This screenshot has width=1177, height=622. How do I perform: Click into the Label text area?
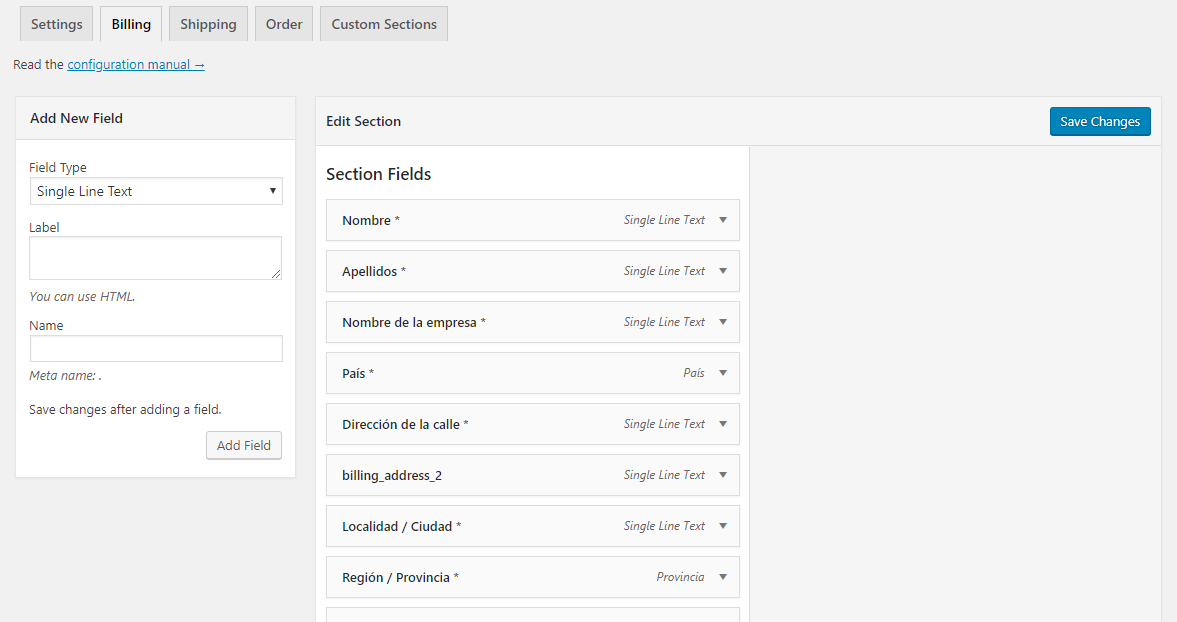point(155,258)
